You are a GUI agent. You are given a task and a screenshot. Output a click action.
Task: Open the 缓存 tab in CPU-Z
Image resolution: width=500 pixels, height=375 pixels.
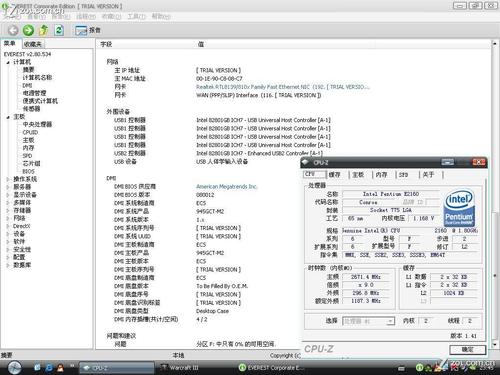tap(334, 174)
